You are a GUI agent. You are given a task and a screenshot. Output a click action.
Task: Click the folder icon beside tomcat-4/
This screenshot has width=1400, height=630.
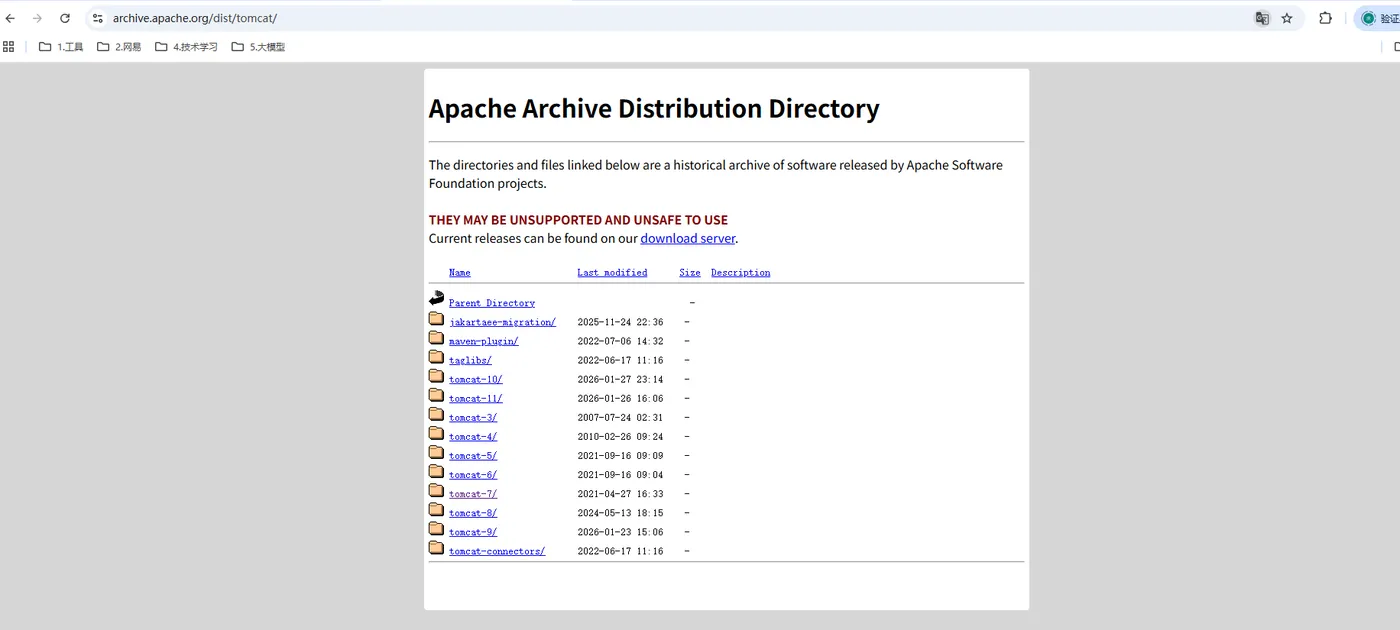point(436,432)
